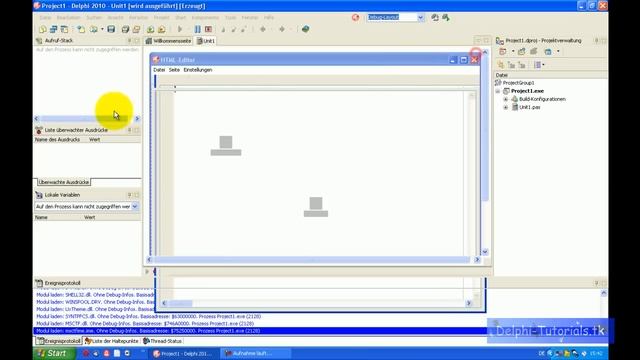The width and height of the screenshot is (640, 360).
Task: Click the Save All toolbar icon
Action: coord(125,29)
